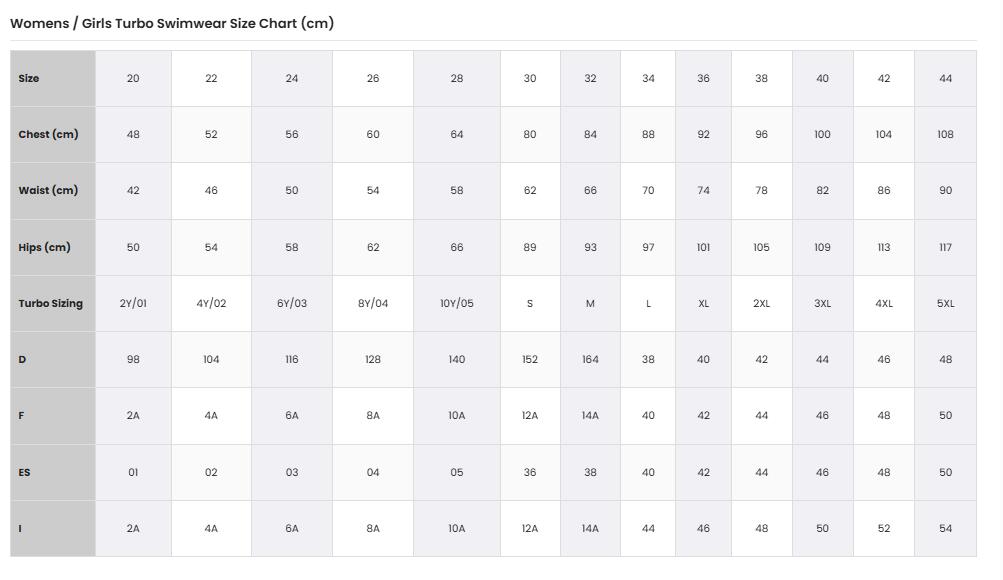This screenshot has height=580, width=1003.
Task: Click the size chart title heading
Action: coord(172,24)
